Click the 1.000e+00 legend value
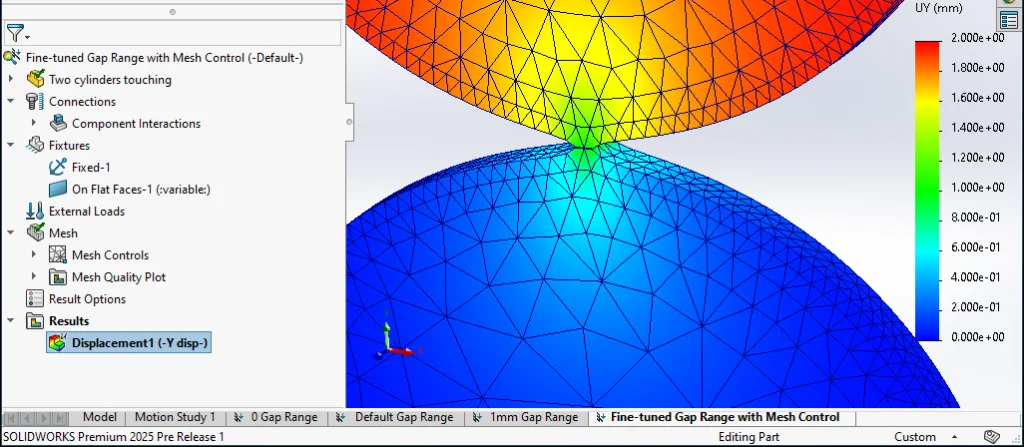The height and width of the screenshot is (447, 1024). (978, 188)
